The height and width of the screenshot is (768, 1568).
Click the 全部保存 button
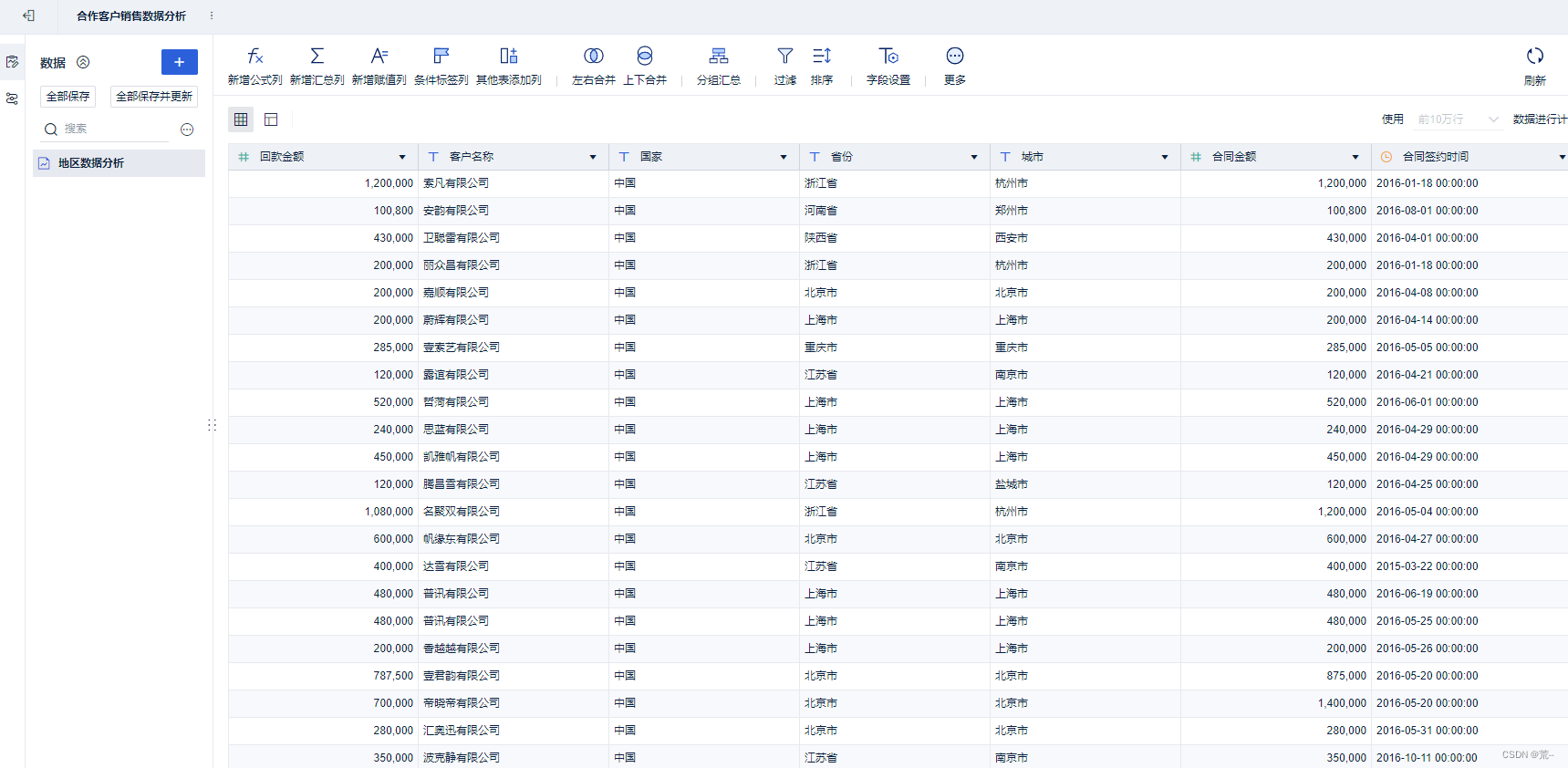(x=68, y=97)
